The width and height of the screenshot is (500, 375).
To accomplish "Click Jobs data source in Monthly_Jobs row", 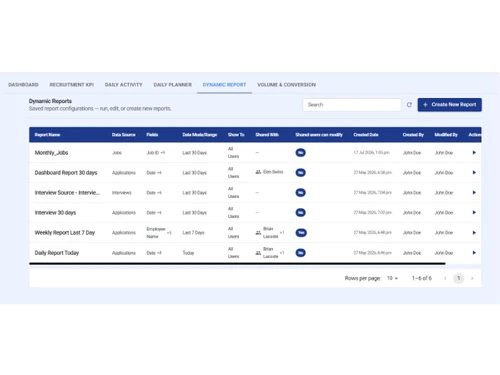I will 117,153.
